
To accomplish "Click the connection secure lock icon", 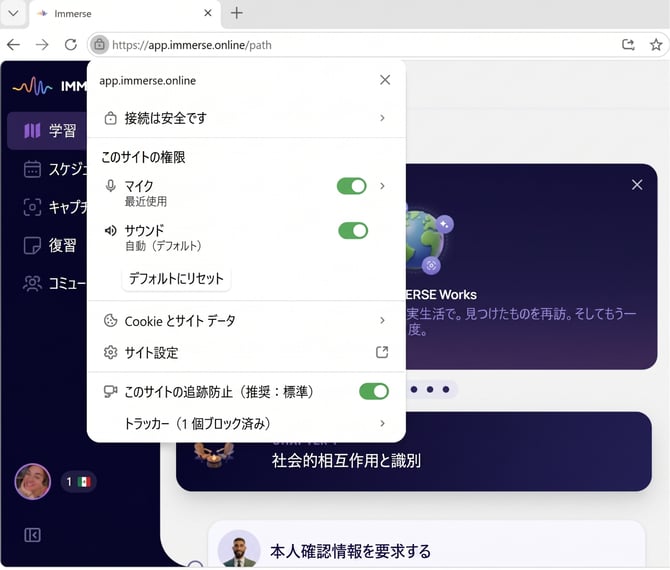I will pyautogui.click(x=111, y=118).
